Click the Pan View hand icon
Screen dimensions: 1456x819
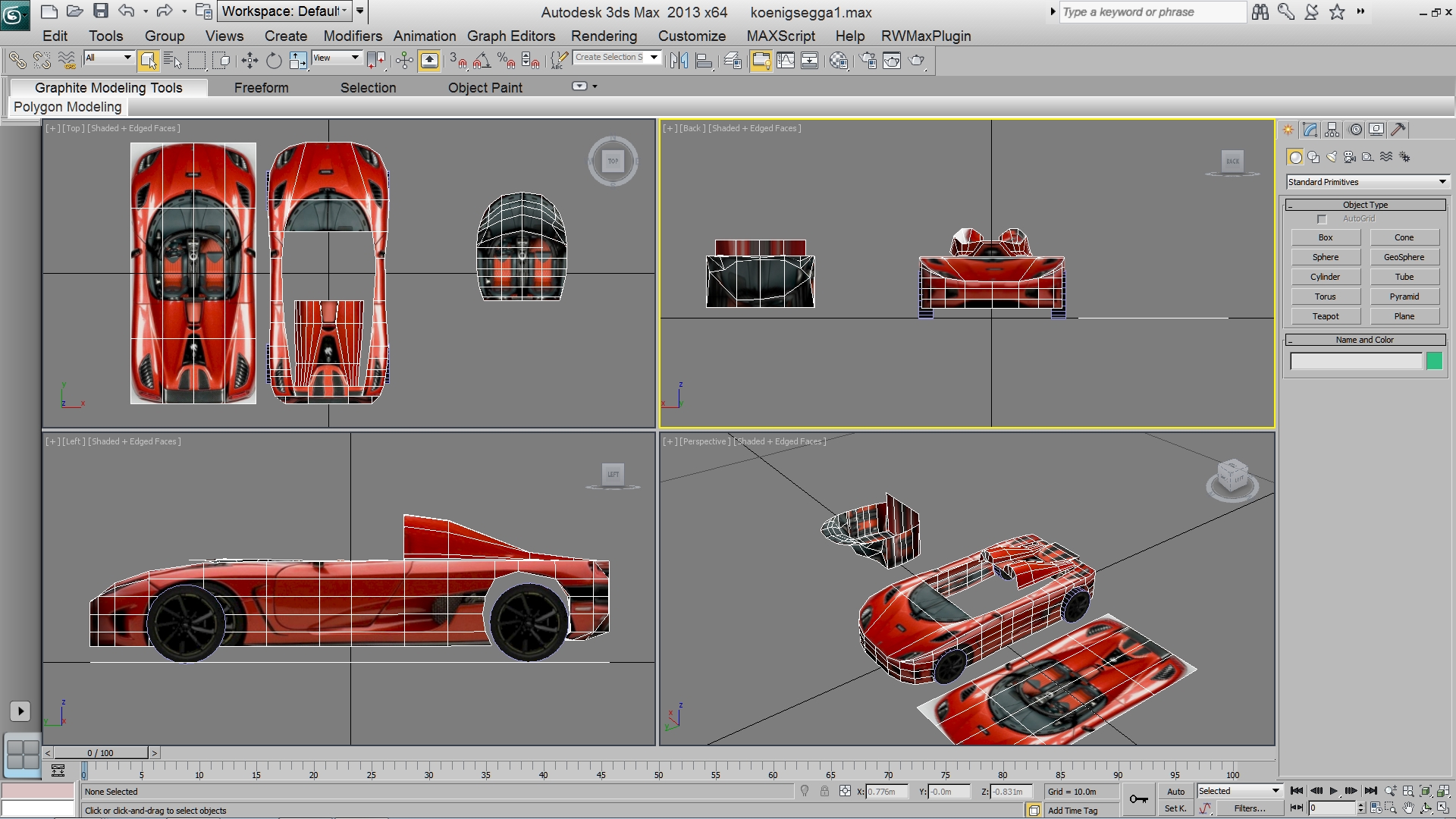1408,808
